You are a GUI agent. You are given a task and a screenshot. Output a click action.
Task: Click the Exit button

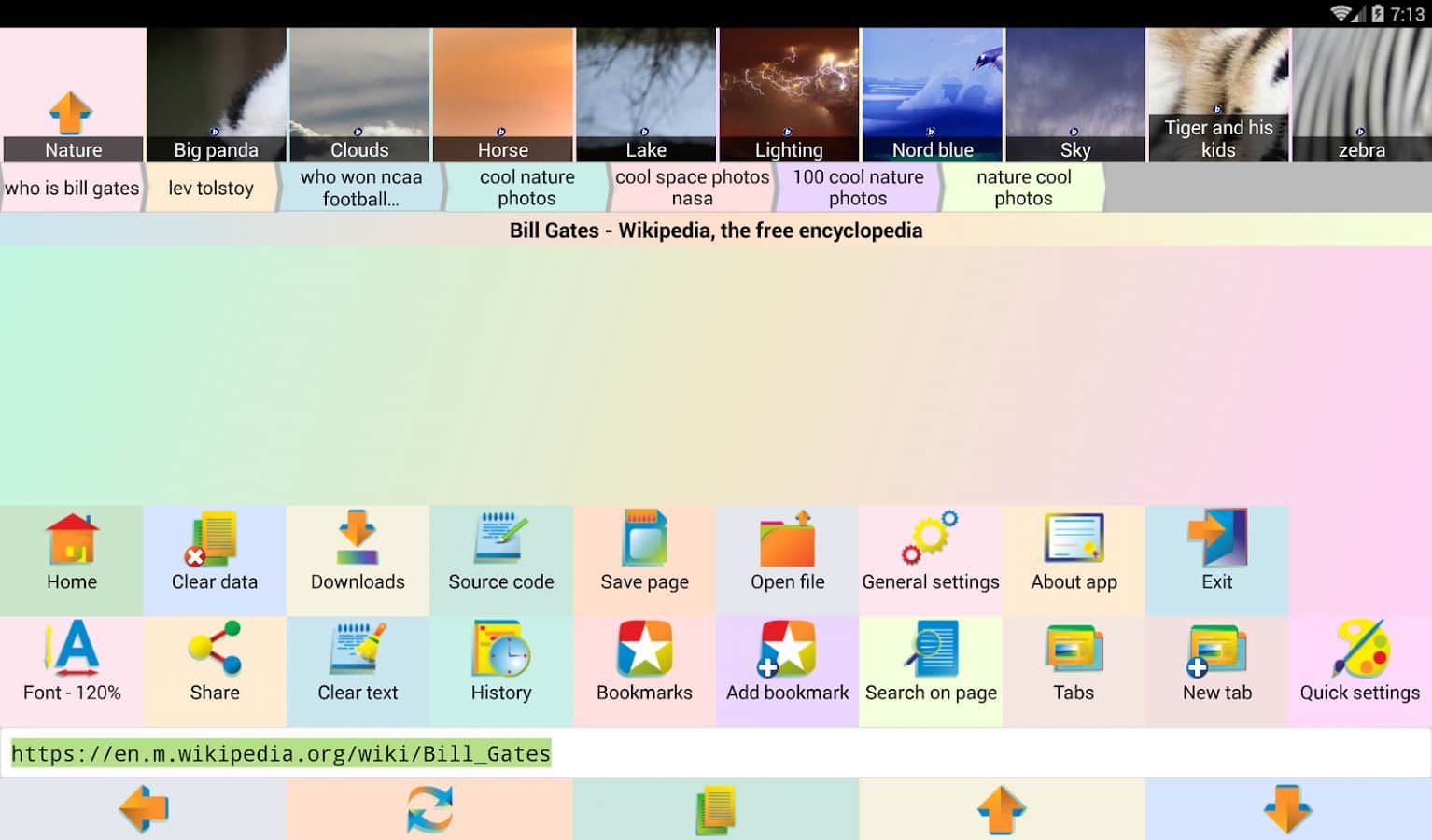point(1216,541)
